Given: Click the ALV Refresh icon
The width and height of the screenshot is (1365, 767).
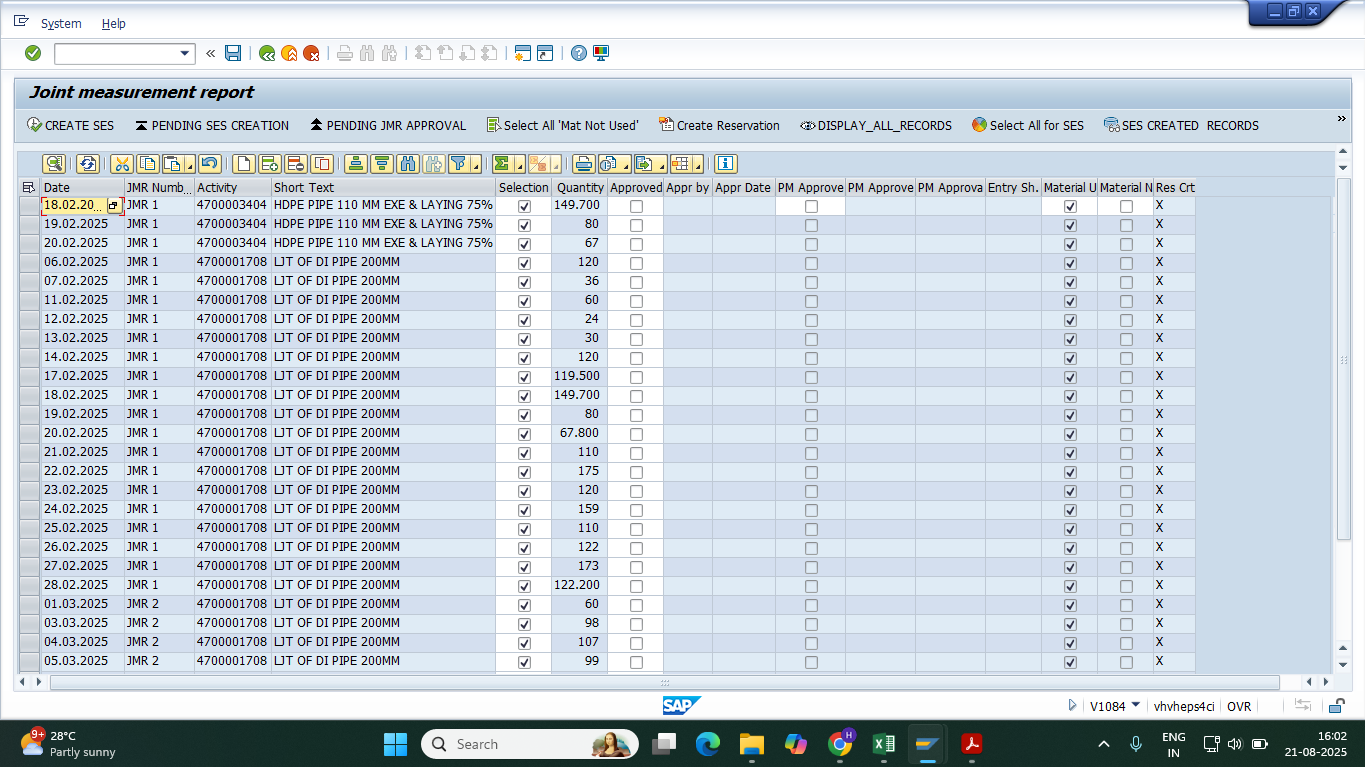Looking at the screenshot, I should 88,164.
